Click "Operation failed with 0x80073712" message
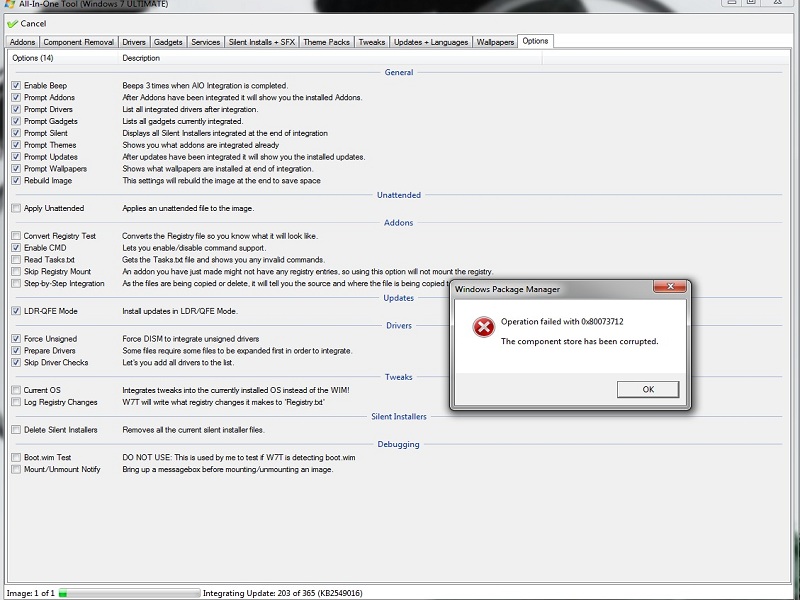This screenshot has width=800, height=600. (562, 321)
